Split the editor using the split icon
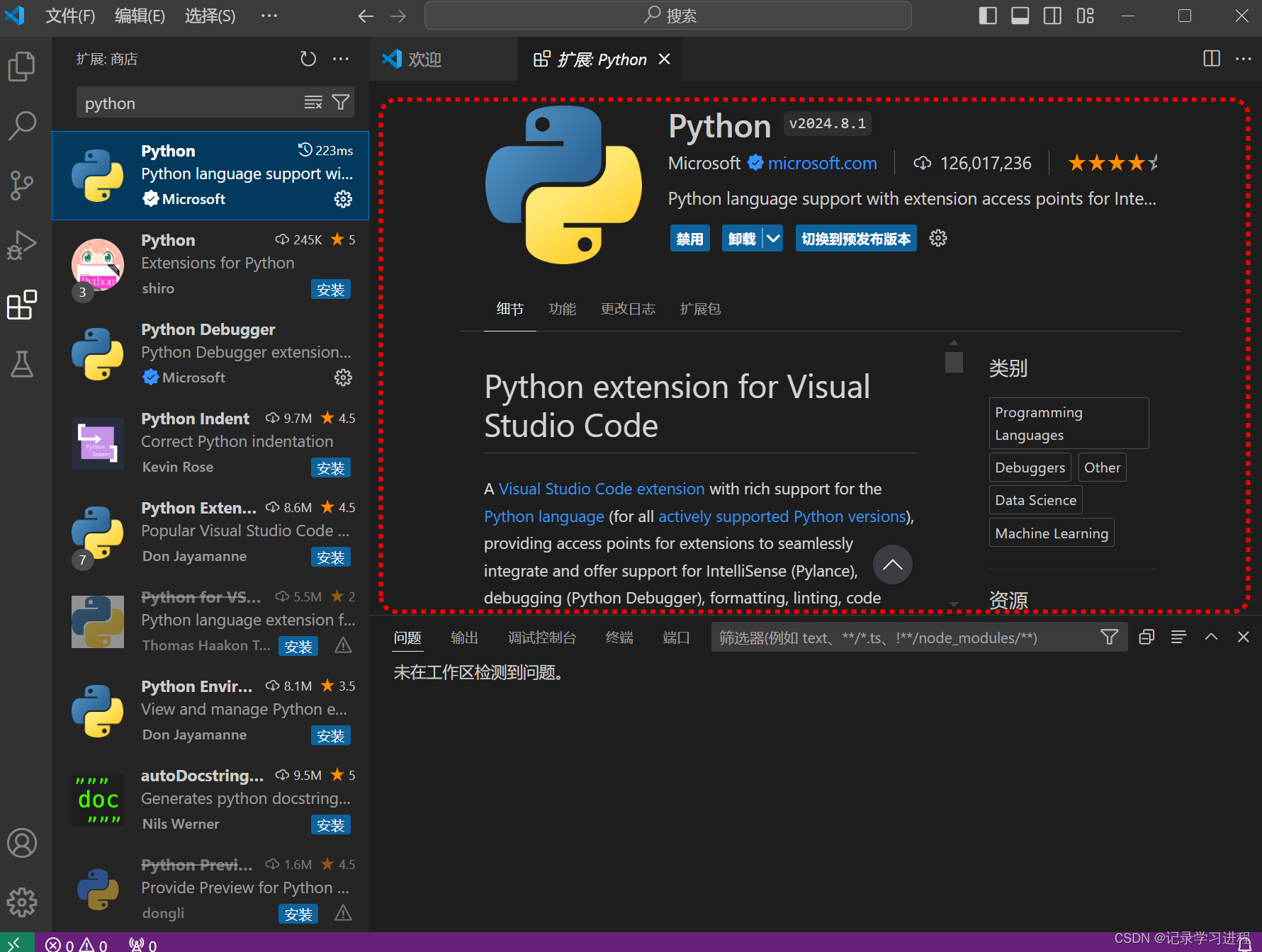 click(x=1211, y=59)
